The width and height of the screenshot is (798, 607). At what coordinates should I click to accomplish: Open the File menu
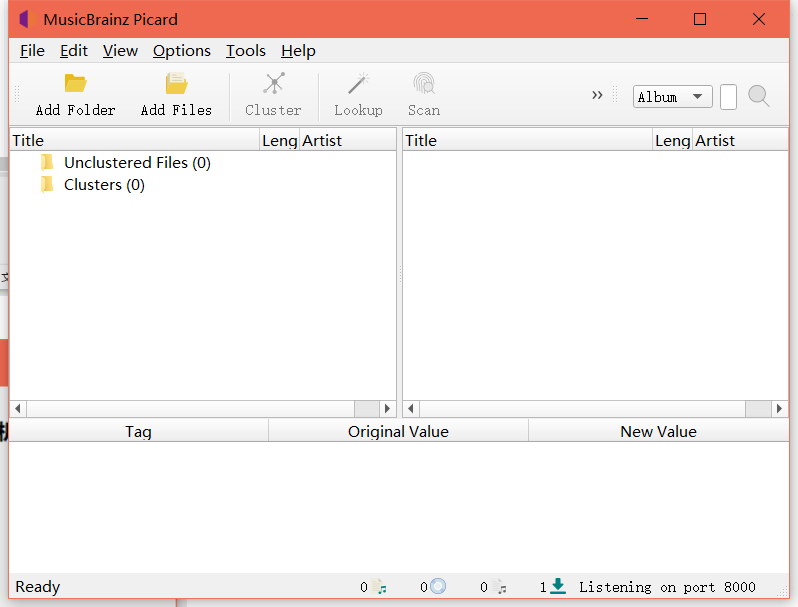[x=32, y=51]
